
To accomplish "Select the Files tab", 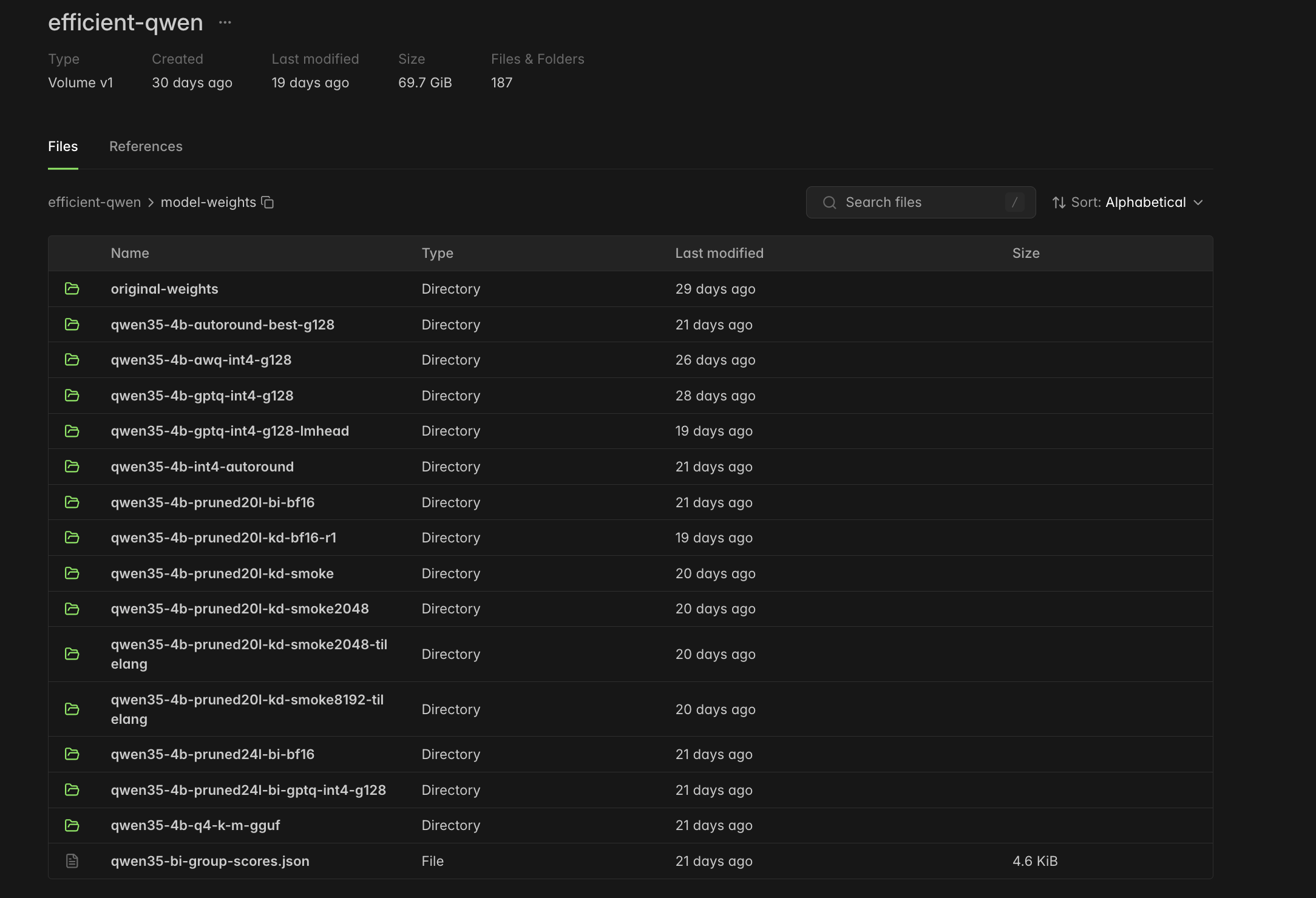I will click(63, 146).
